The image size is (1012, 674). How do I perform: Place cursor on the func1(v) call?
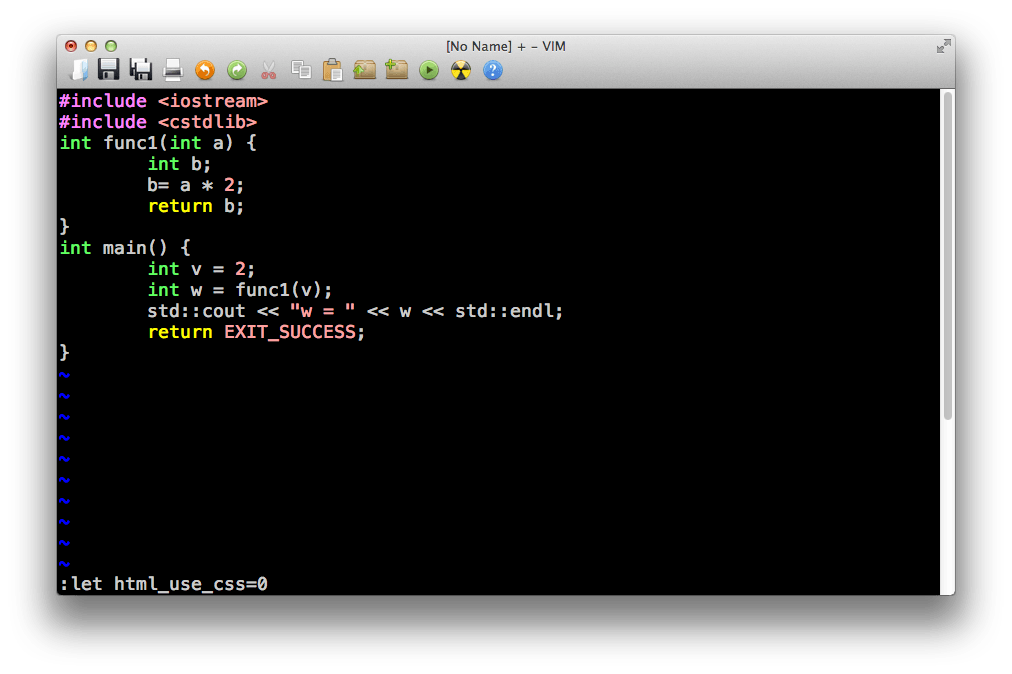(282, 289)
